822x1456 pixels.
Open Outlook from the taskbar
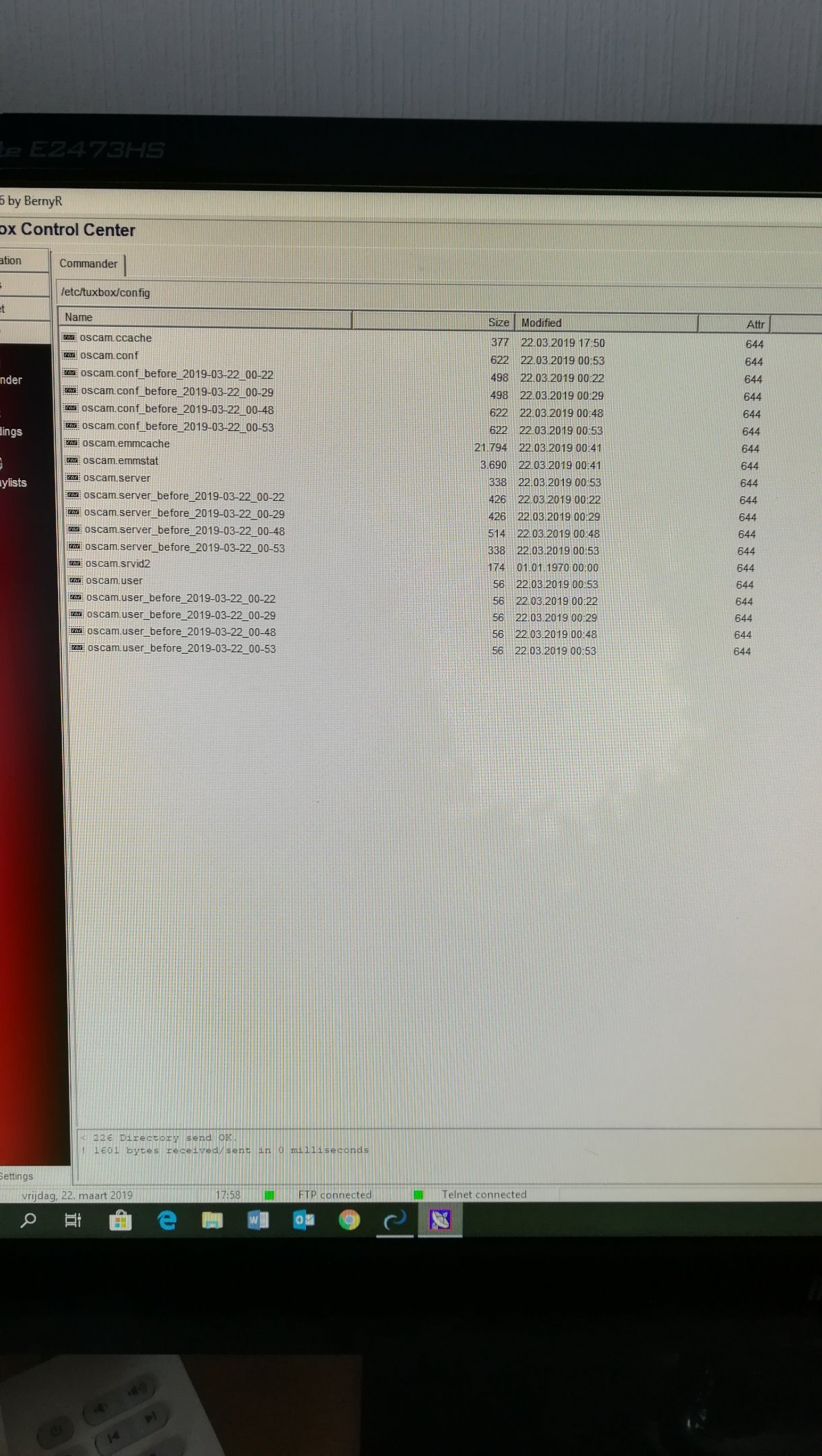coord(303,1220)
